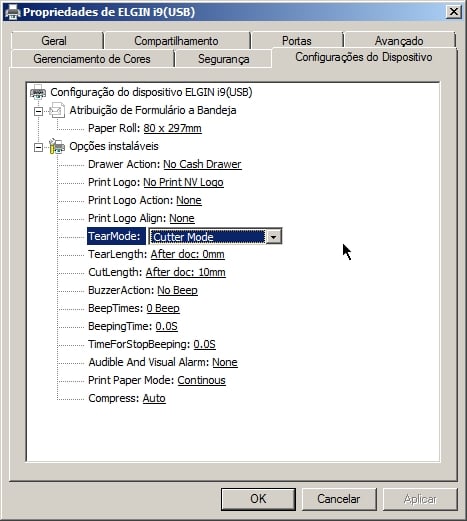Open the TearMode Cutter Mode dropdown arrow

pos(274,237)
